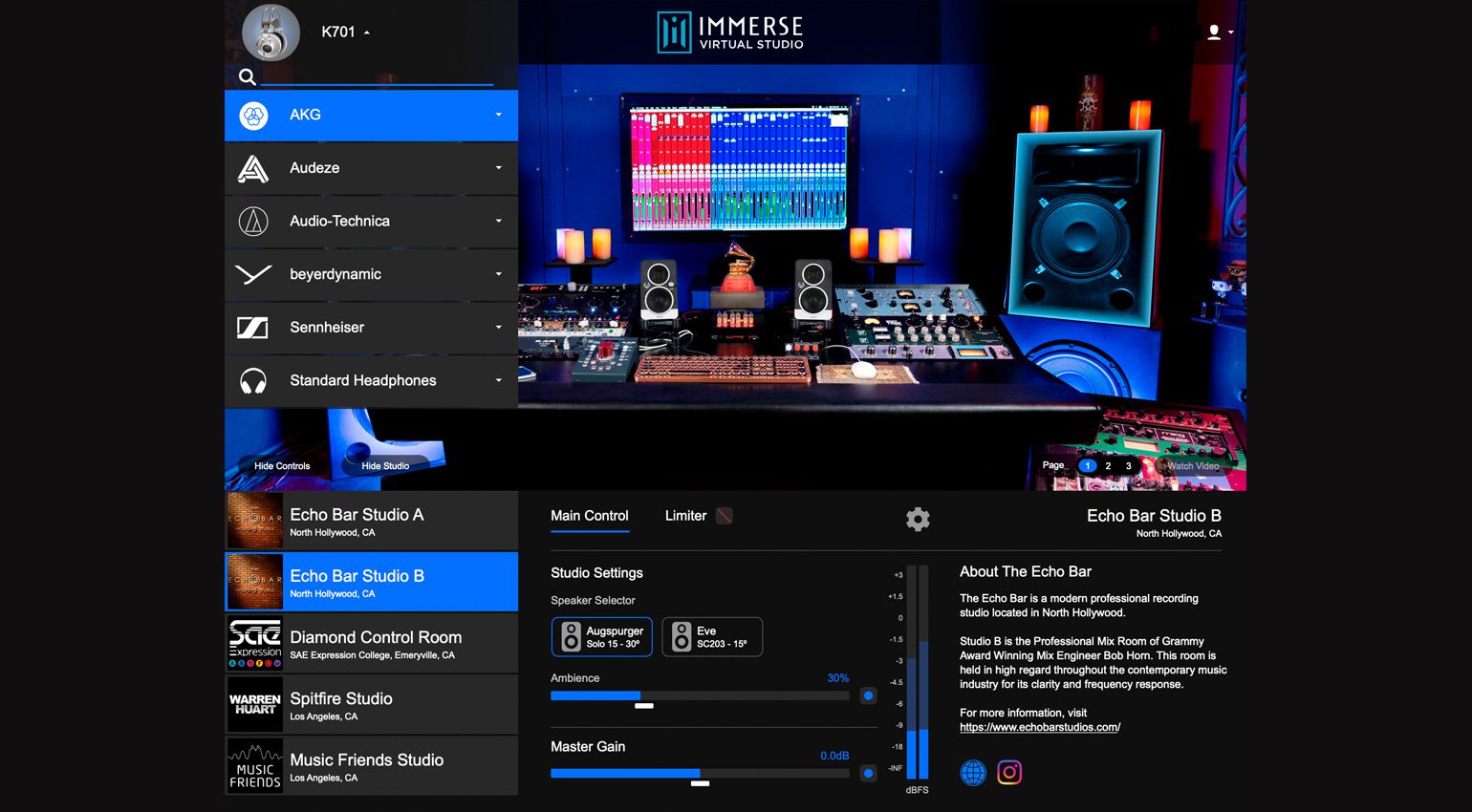Toggle the Limiter on/off indicator
This screenshot has width=1472, height=812.
coord(725,516)
